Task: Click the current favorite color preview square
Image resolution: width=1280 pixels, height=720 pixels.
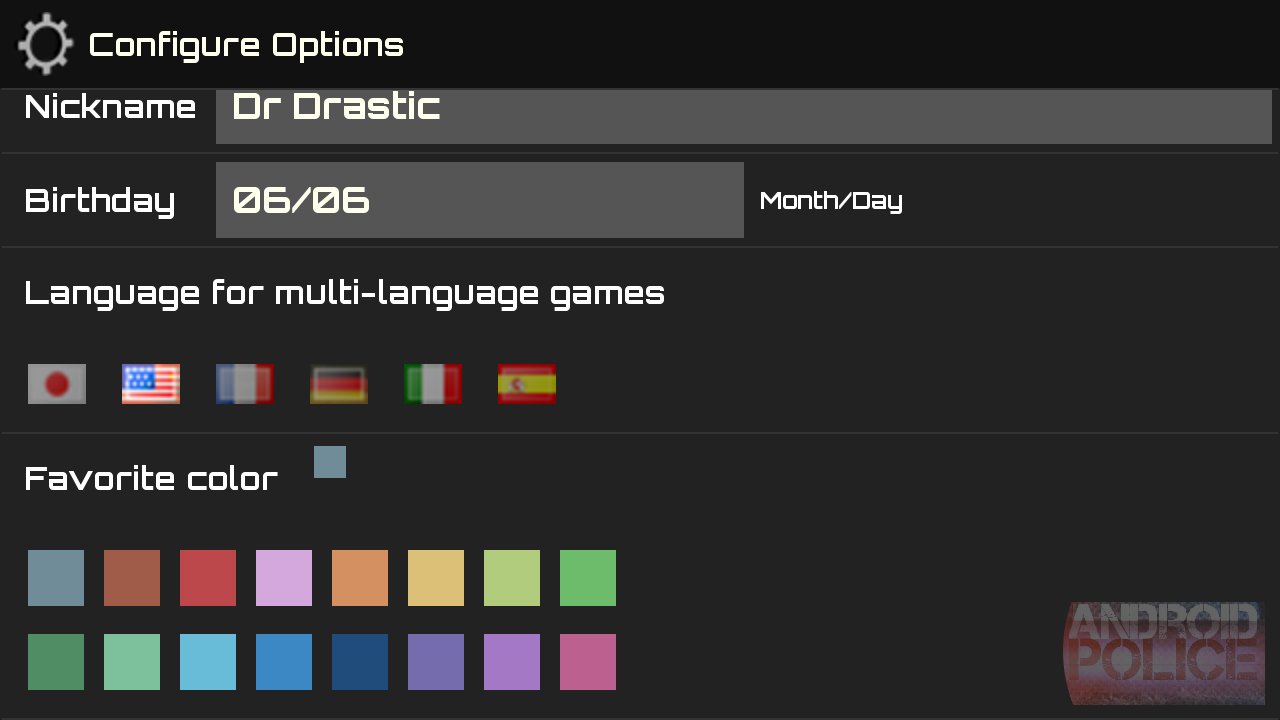Action: click(330, 462)
